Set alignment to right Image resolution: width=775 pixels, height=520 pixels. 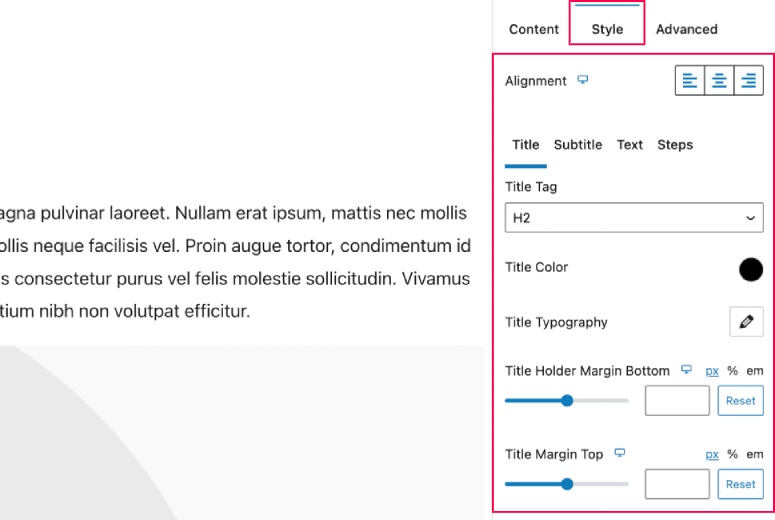(749, 81)
